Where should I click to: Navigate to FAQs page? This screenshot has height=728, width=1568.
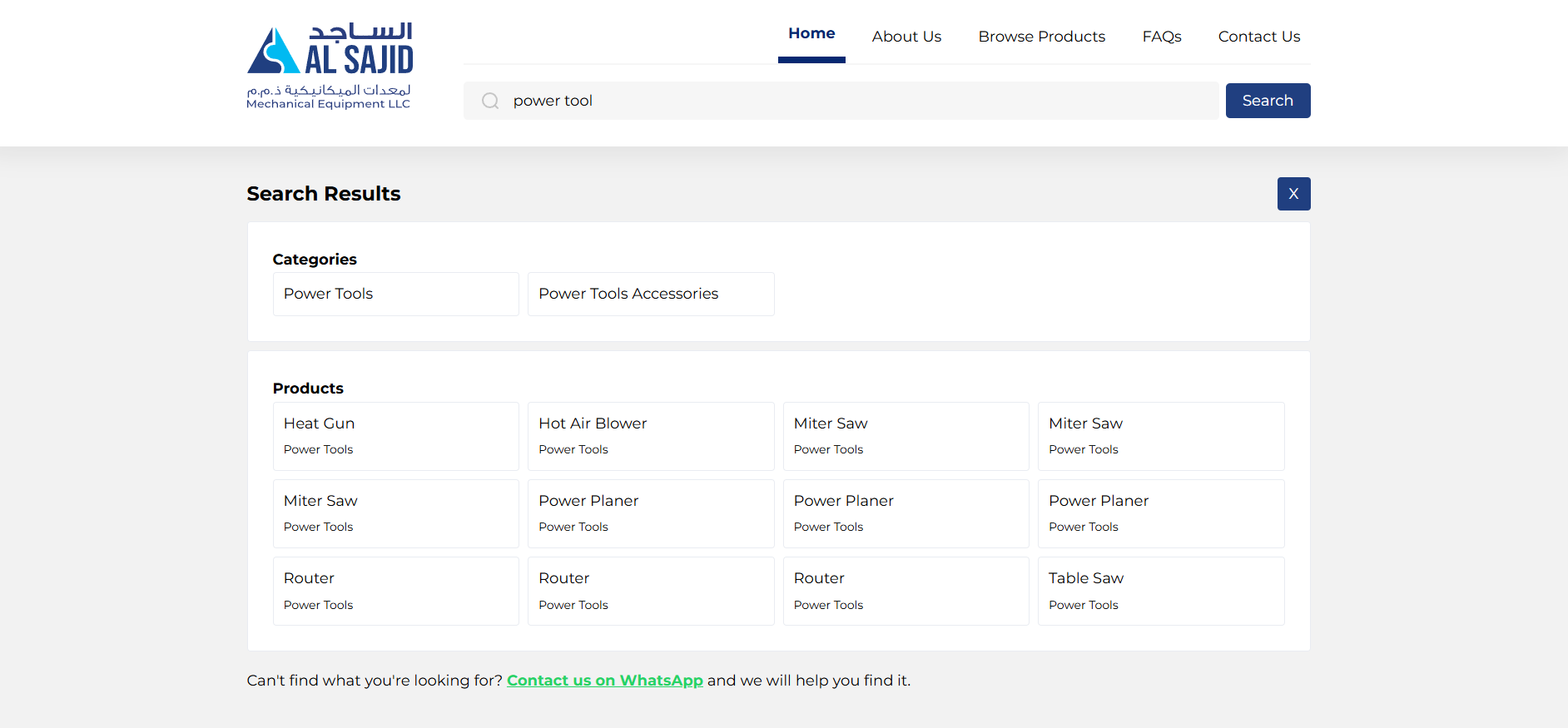pos(1161,37)
